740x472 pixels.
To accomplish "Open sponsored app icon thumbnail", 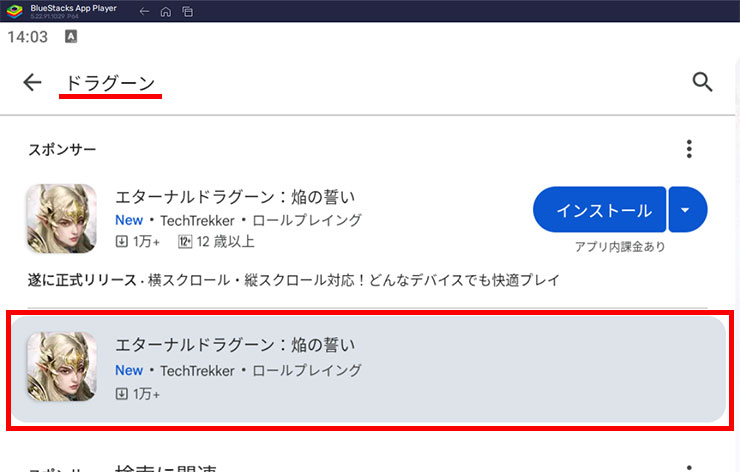I will click(61, 219).
